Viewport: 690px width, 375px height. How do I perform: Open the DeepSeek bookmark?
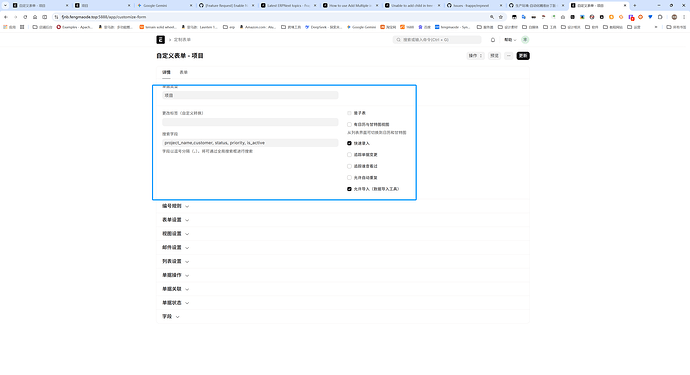click(323, 27)
